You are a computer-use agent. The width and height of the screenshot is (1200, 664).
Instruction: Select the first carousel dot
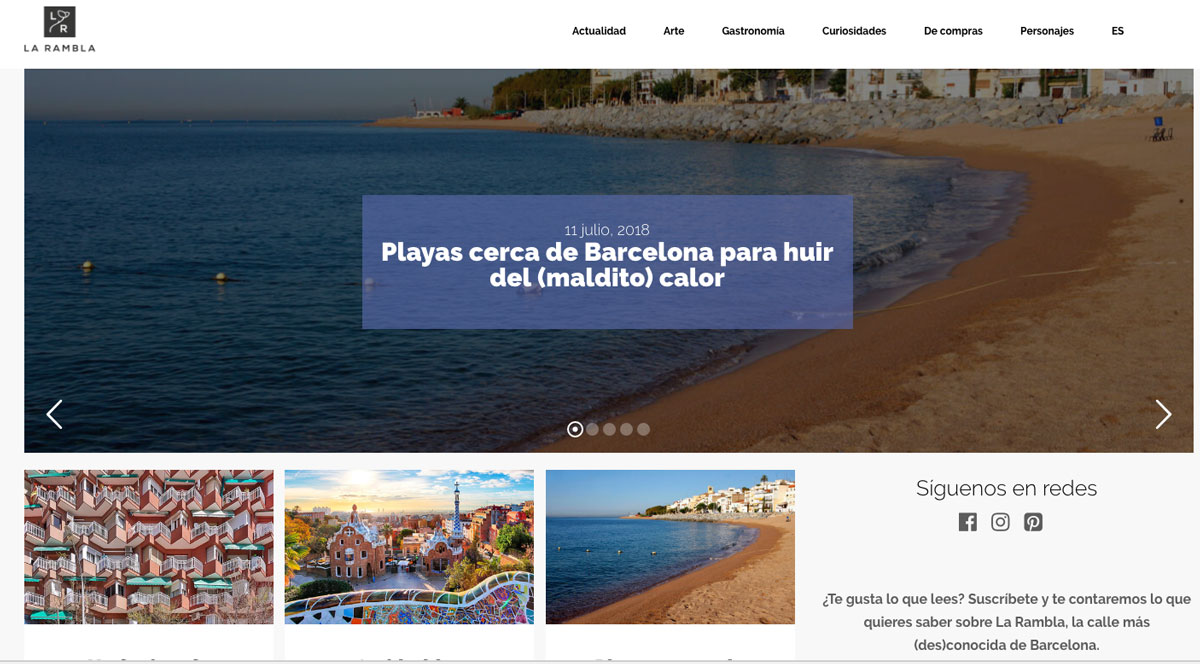pos(575,429)
